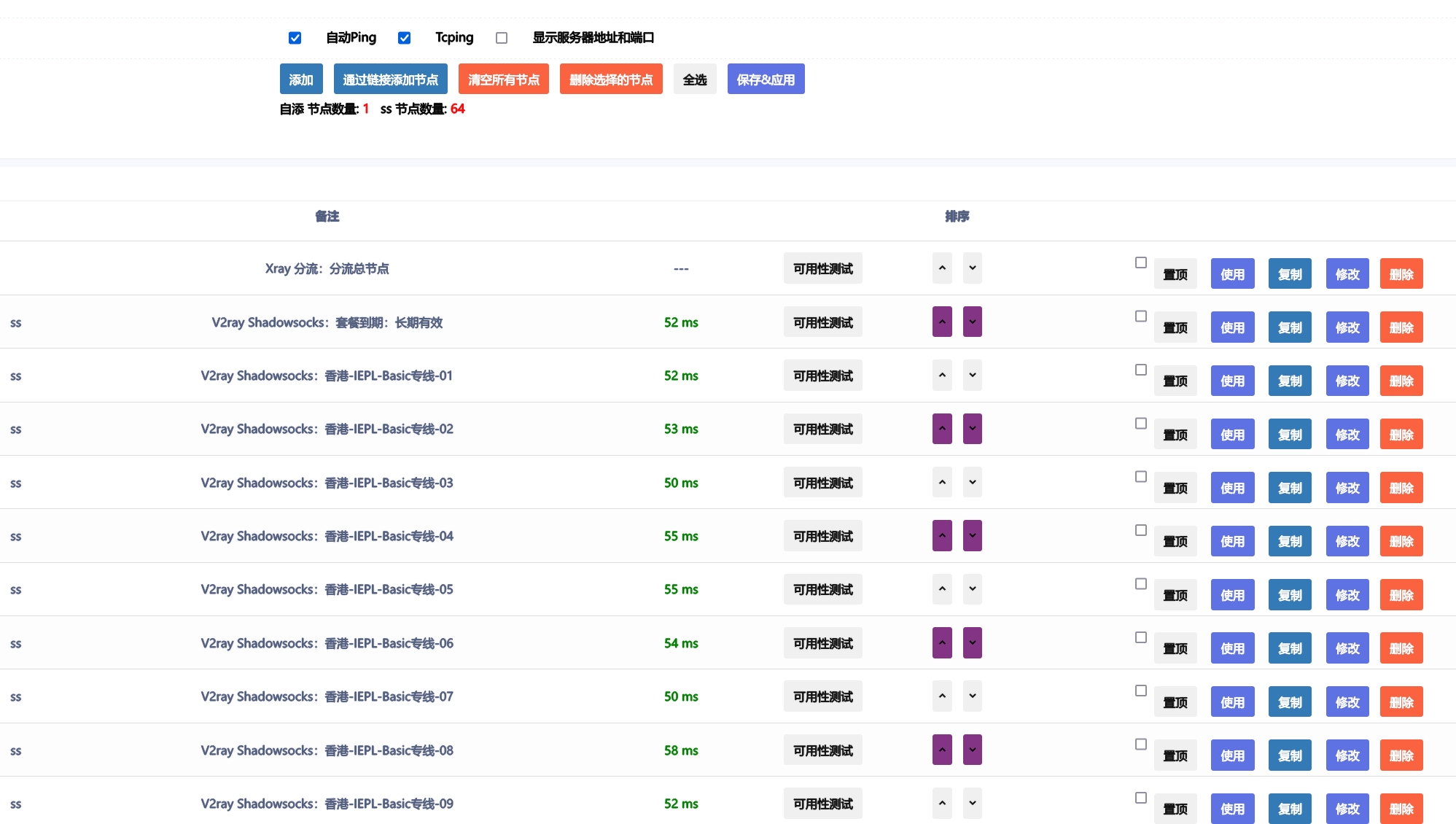Viewport: 1456px width, 824px height.
Task: Click up arrow for 套餐到期 row
Action: click(942, 322)
